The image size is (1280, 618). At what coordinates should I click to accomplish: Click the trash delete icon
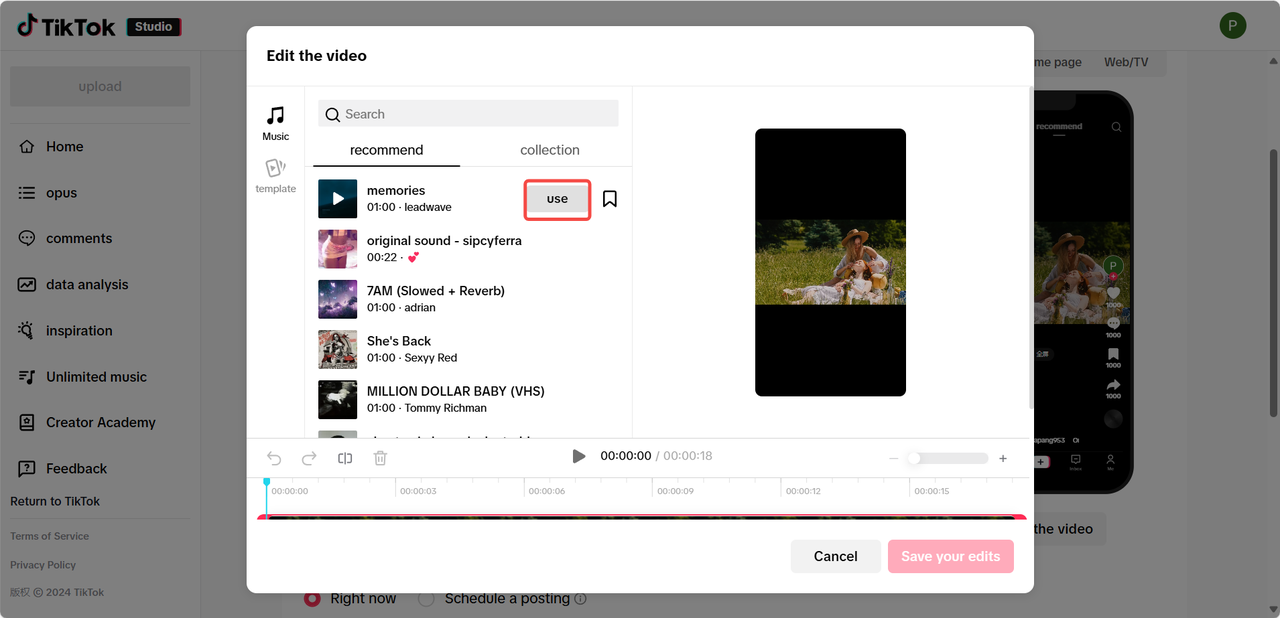pos(380,458)
